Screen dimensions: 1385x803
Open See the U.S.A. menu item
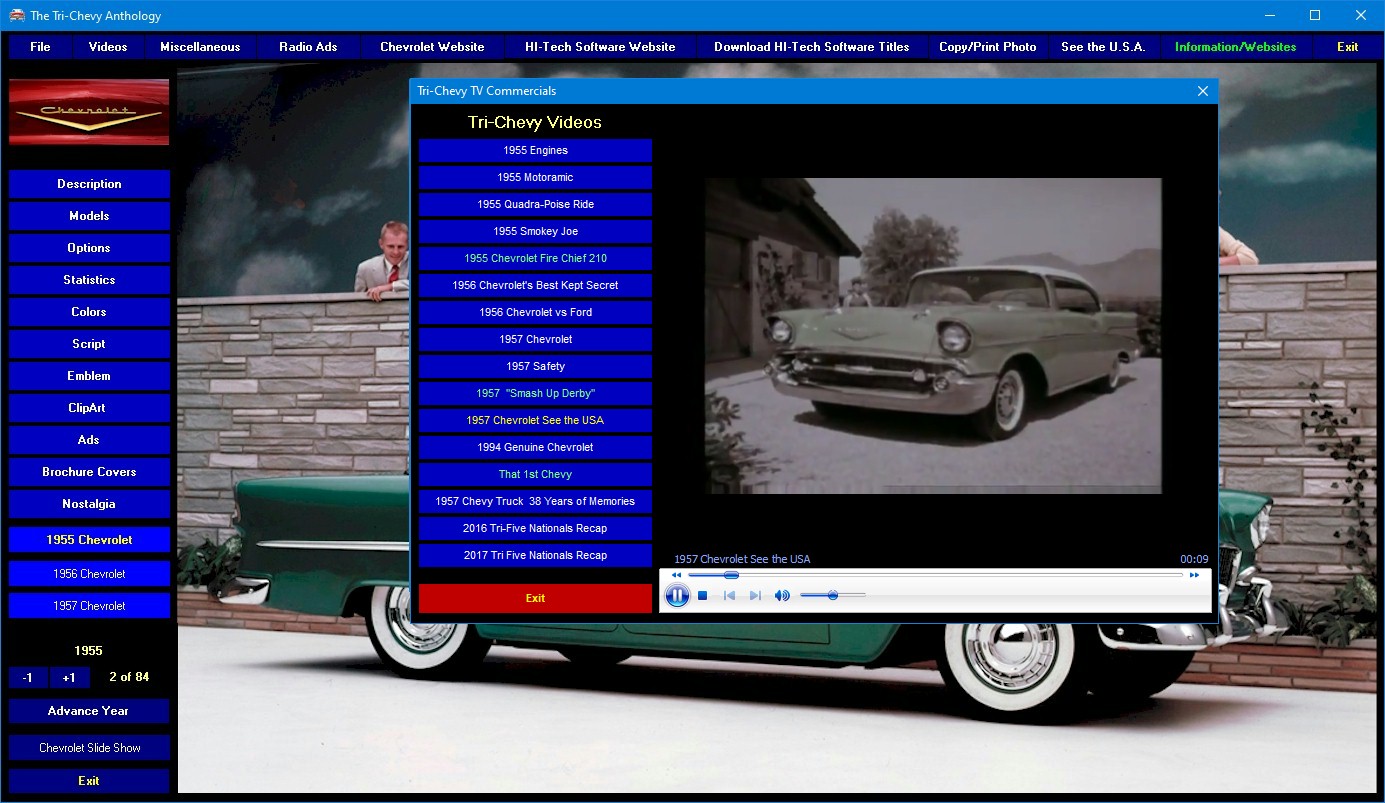1103,47
